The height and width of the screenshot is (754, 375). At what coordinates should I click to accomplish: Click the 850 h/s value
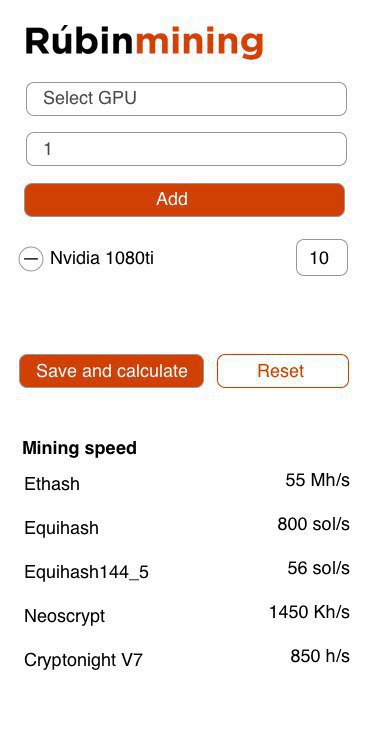[320, 656]
